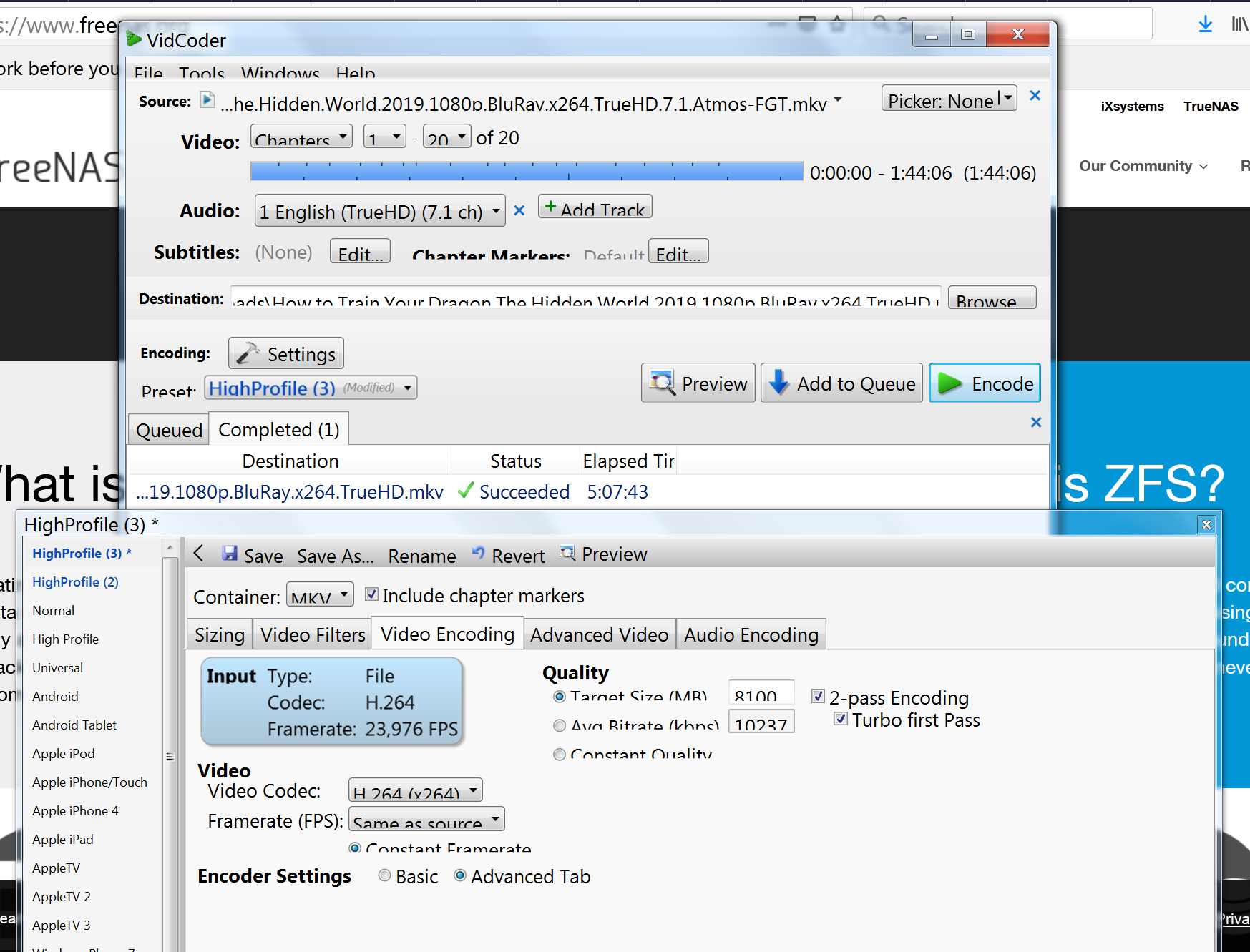Start encoding with the Encode button
The width and height of the screenshot is (1250, 952).
(985, 383)
